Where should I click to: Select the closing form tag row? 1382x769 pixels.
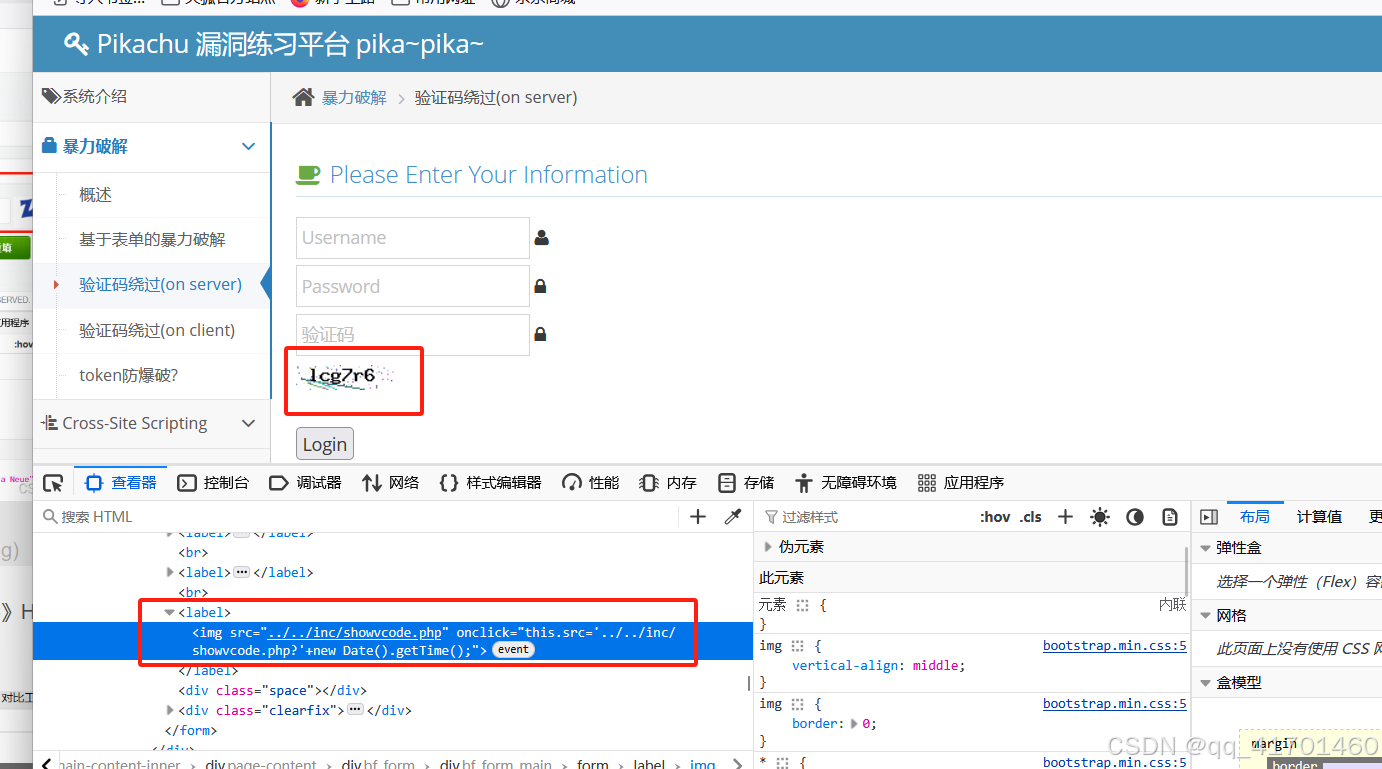tap(190, 730)
